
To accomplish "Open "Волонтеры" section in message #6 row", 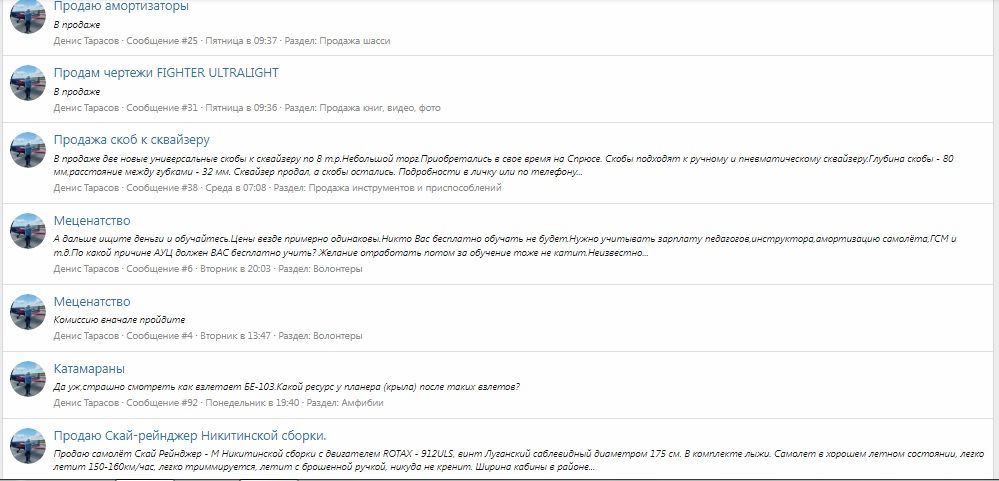I will coord(337,268).
